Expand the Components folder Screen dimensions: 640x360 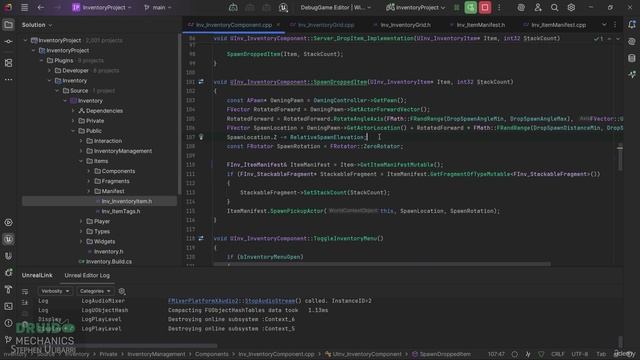pyautogui.click(x=89, y=171)
